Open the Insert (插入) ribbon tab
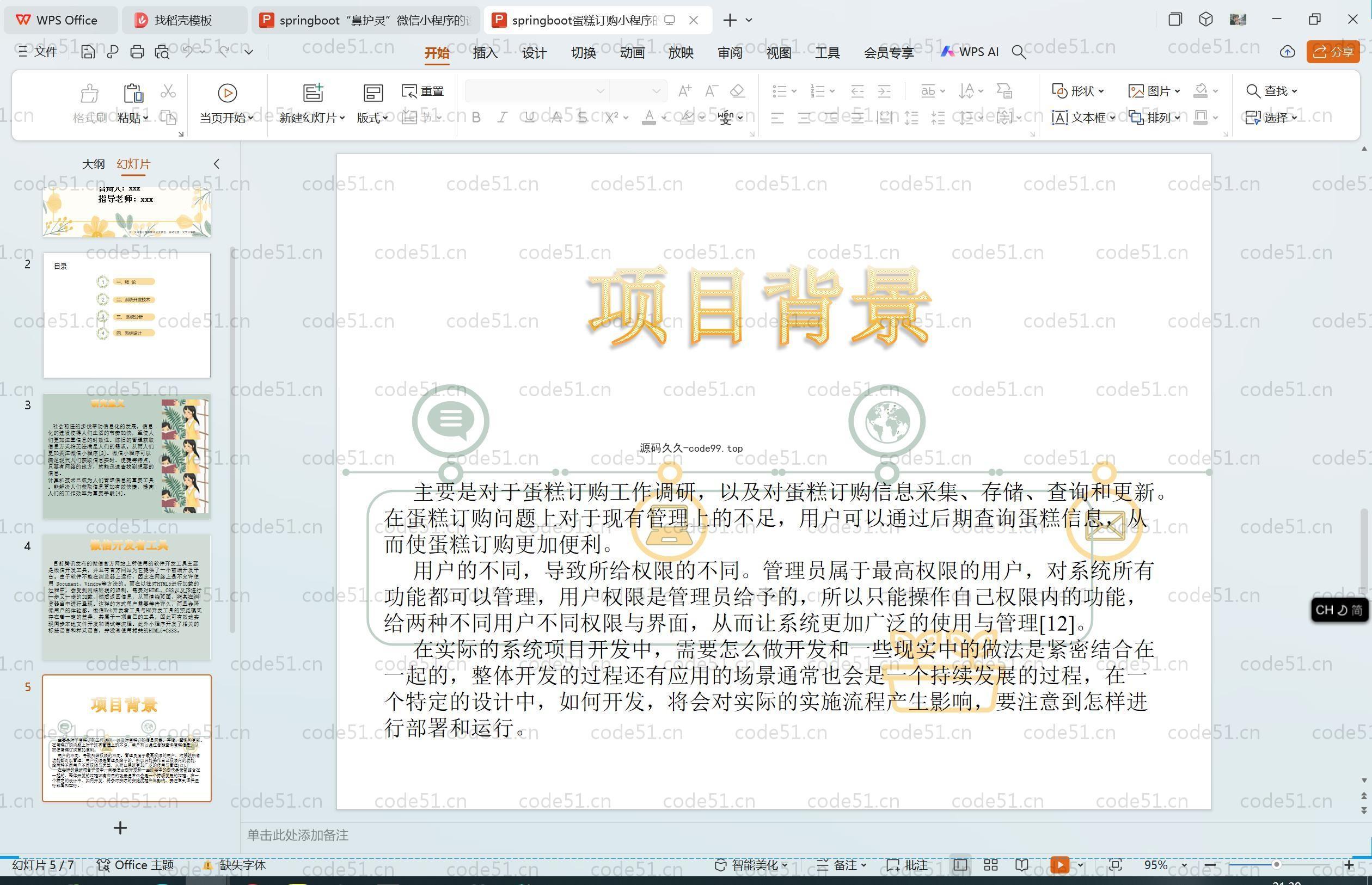This screenshot has height=885, width=1372. click(485, 53)
